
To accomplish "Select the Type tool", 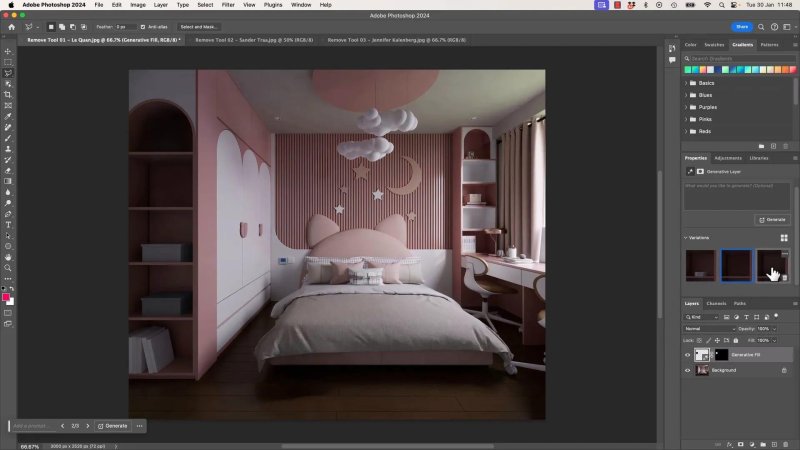I will pyautogui.click(x=8, y=224).
